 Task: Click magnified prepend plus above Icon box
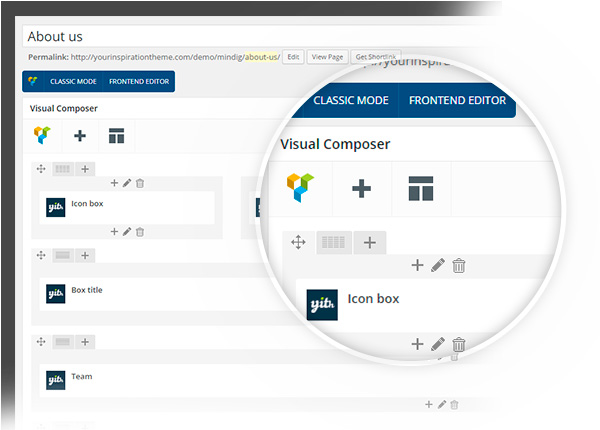pyautogui.click(x=417, y=265)
